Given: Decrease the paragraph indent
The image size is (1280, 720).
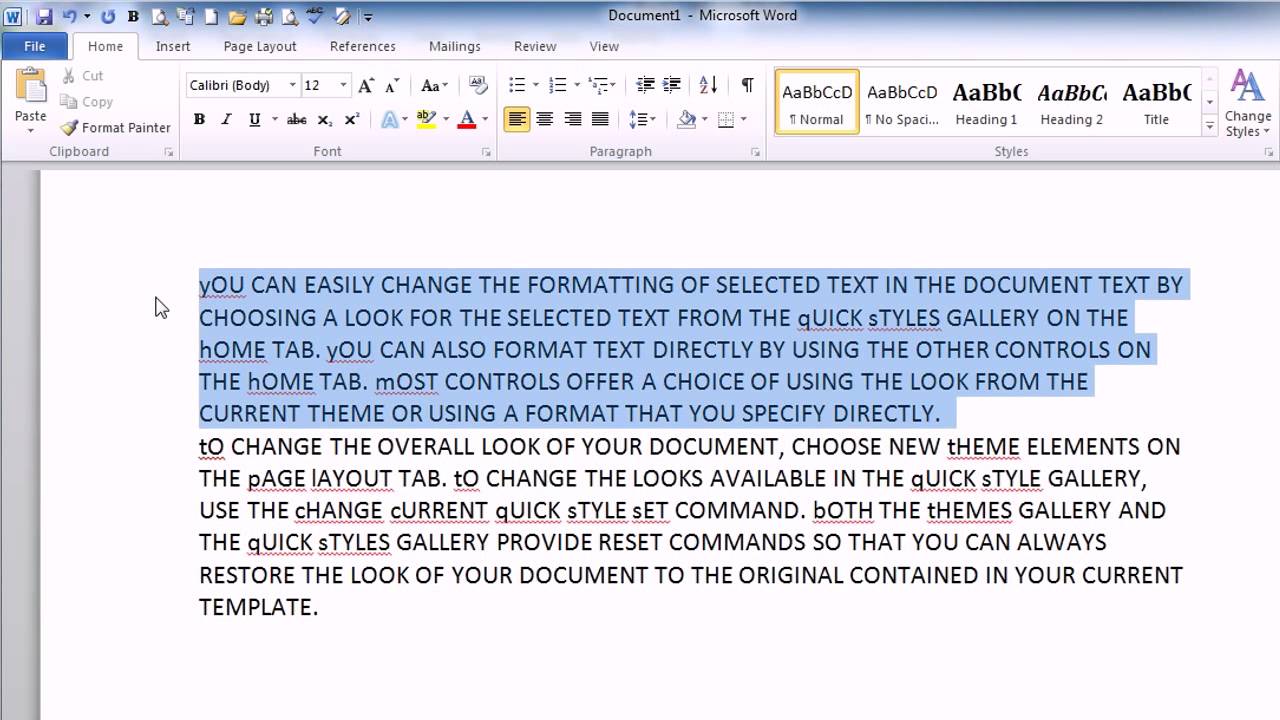Looking at the screenshot, I should tap(645, 85).
